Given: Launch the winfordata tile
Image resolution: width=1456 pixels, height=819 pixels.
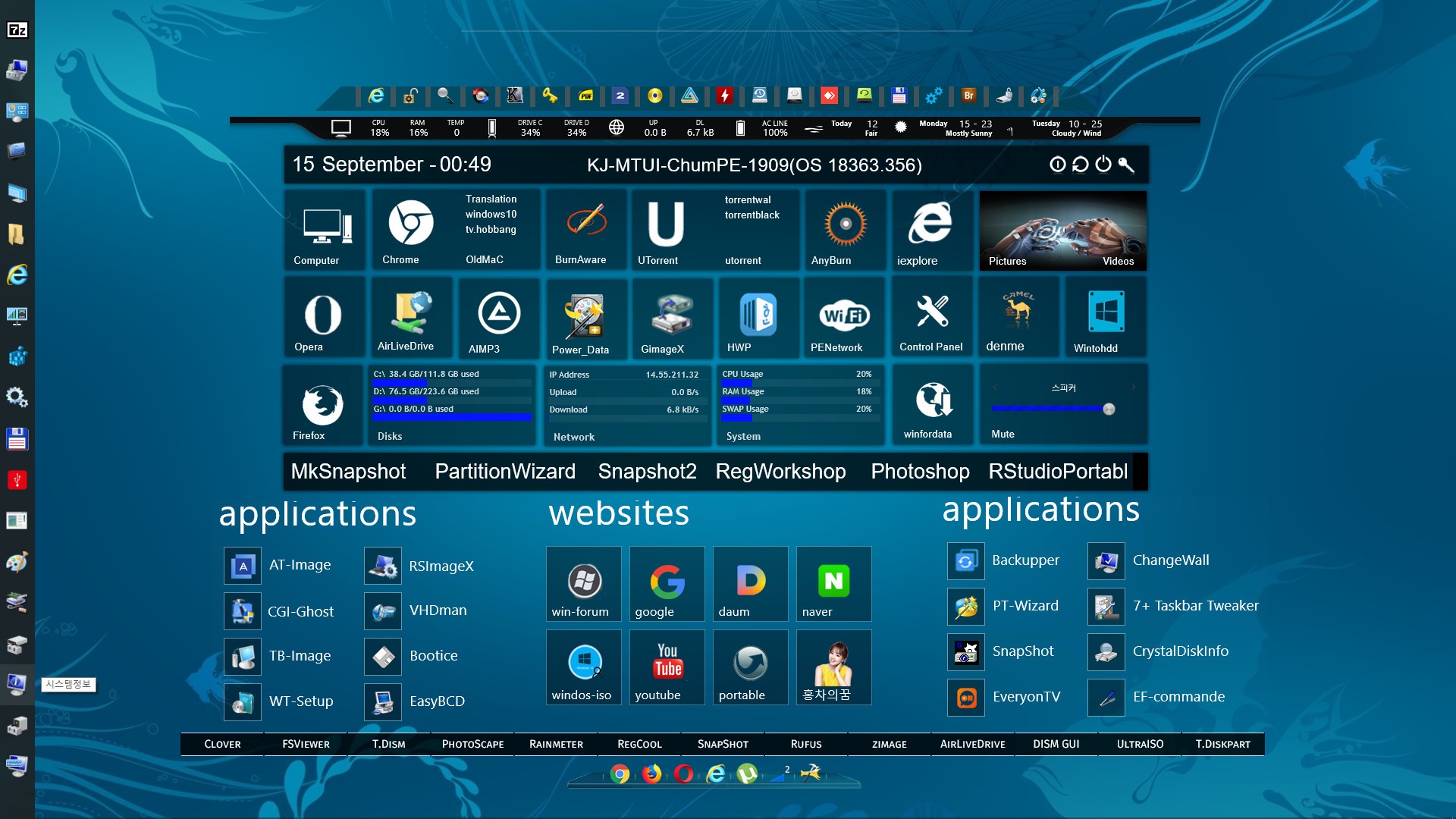Looking at the screenshot, I should click(932, 405).
